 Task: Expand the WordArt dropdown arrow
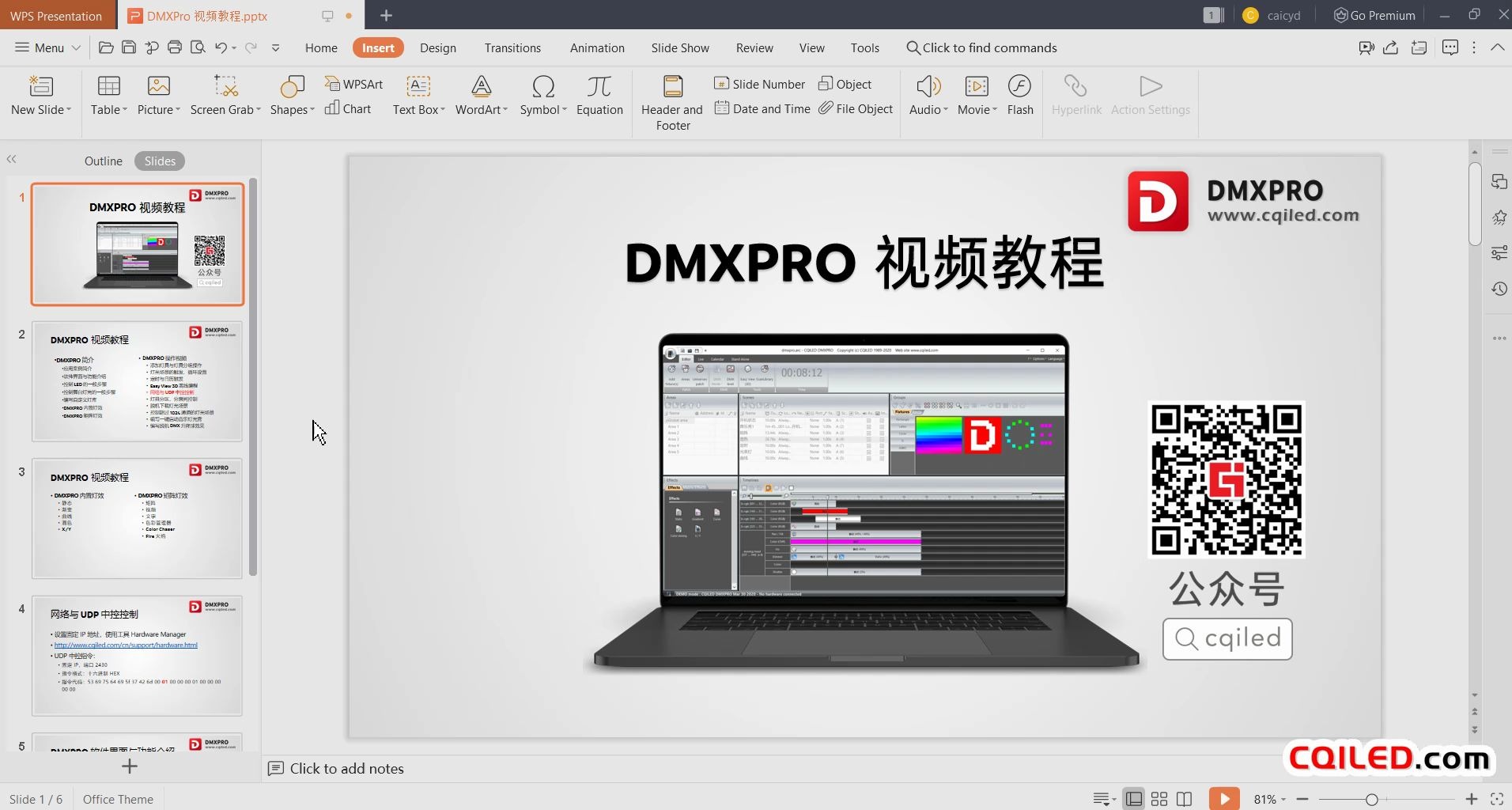click(x=505, y=110)
